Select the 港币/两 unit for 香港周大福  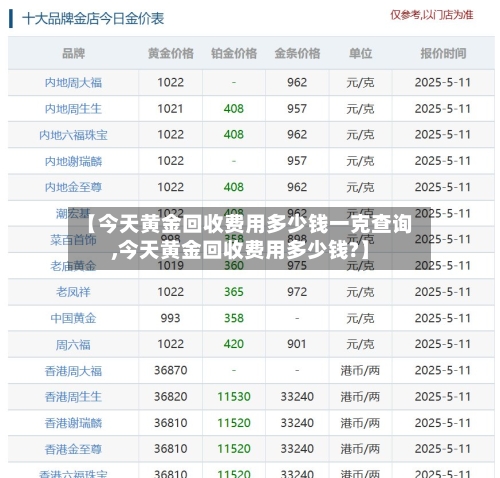[360, 371]
